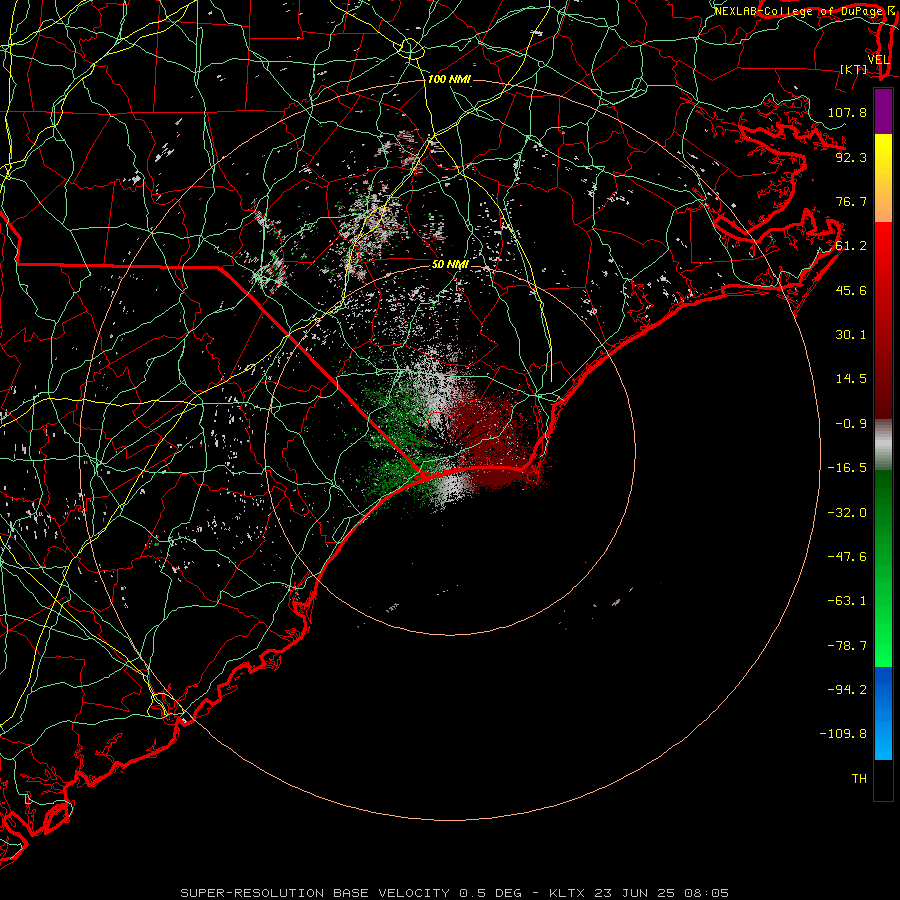Click the 61.2 legend value

(x=851, y=246)
